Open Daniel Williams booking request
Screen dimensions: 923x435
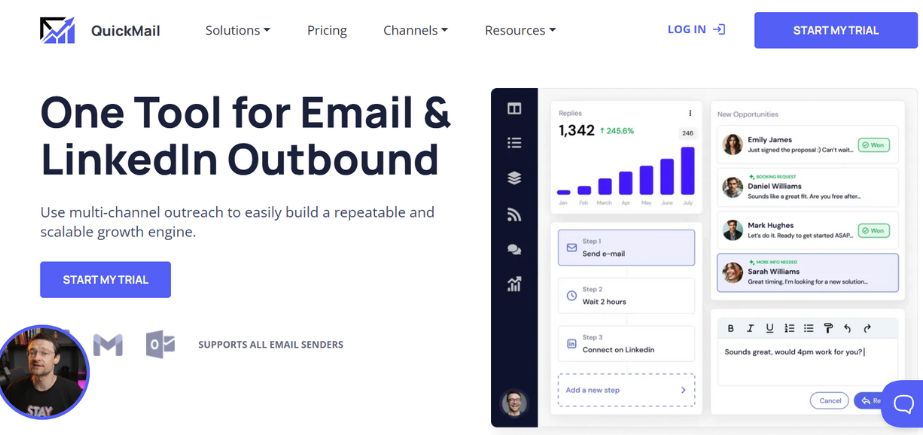[808, 187]
